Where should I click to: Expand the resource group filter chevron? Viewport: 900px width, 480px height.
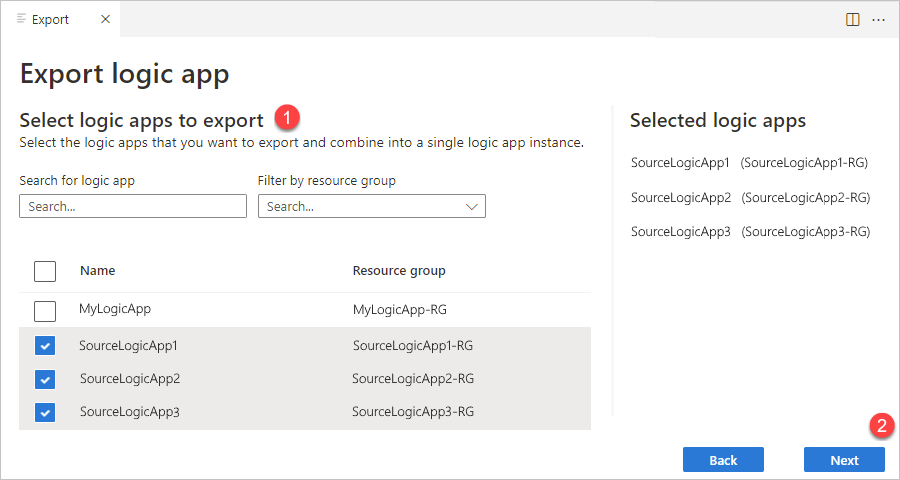coord(472,207)
